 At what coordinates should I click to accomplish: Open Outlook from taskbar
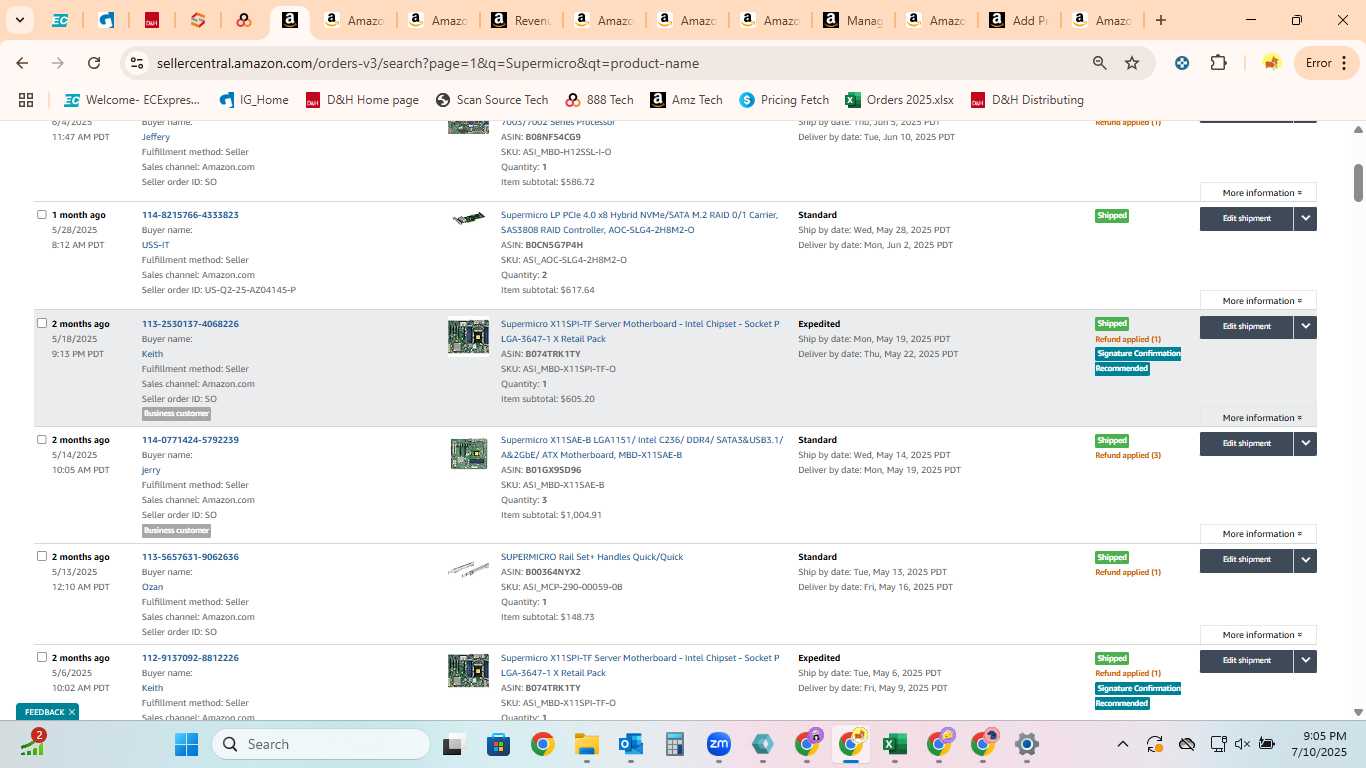coord(630,744)
